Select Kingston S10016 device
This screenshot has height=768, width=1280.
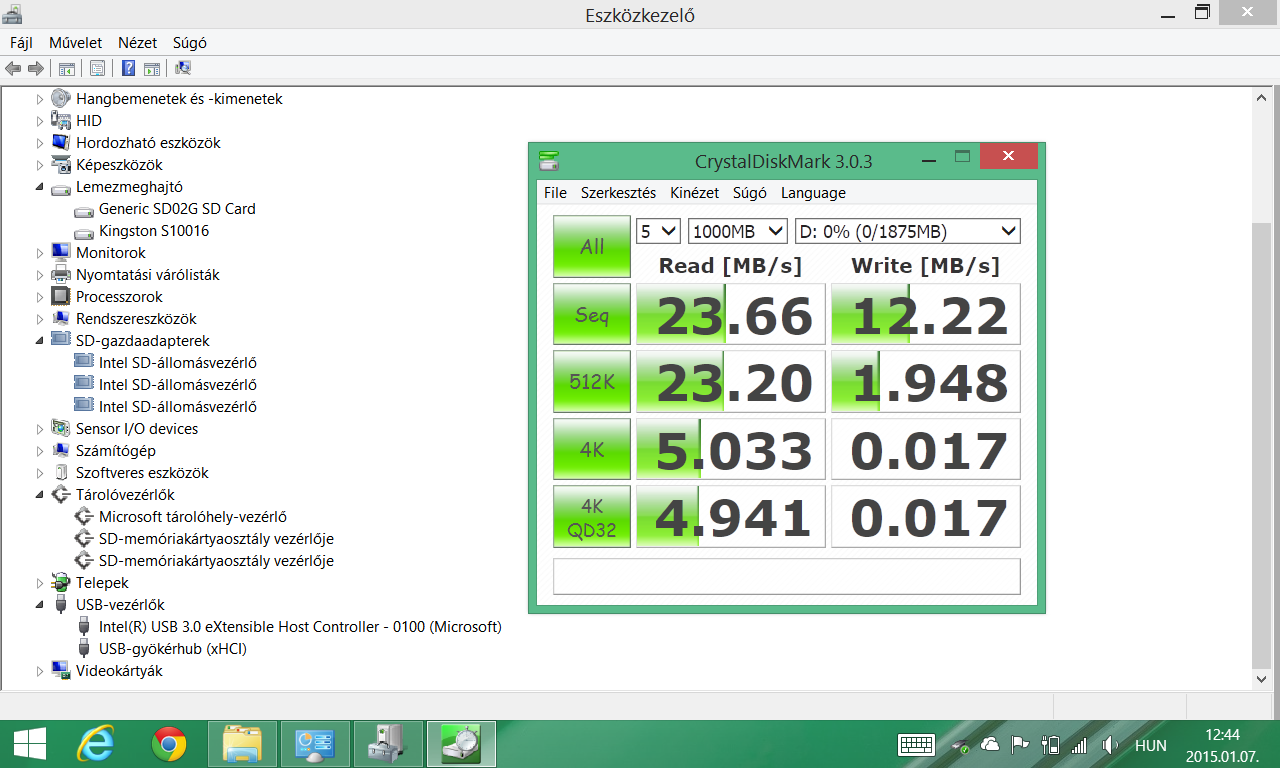(x=154, y=231)
